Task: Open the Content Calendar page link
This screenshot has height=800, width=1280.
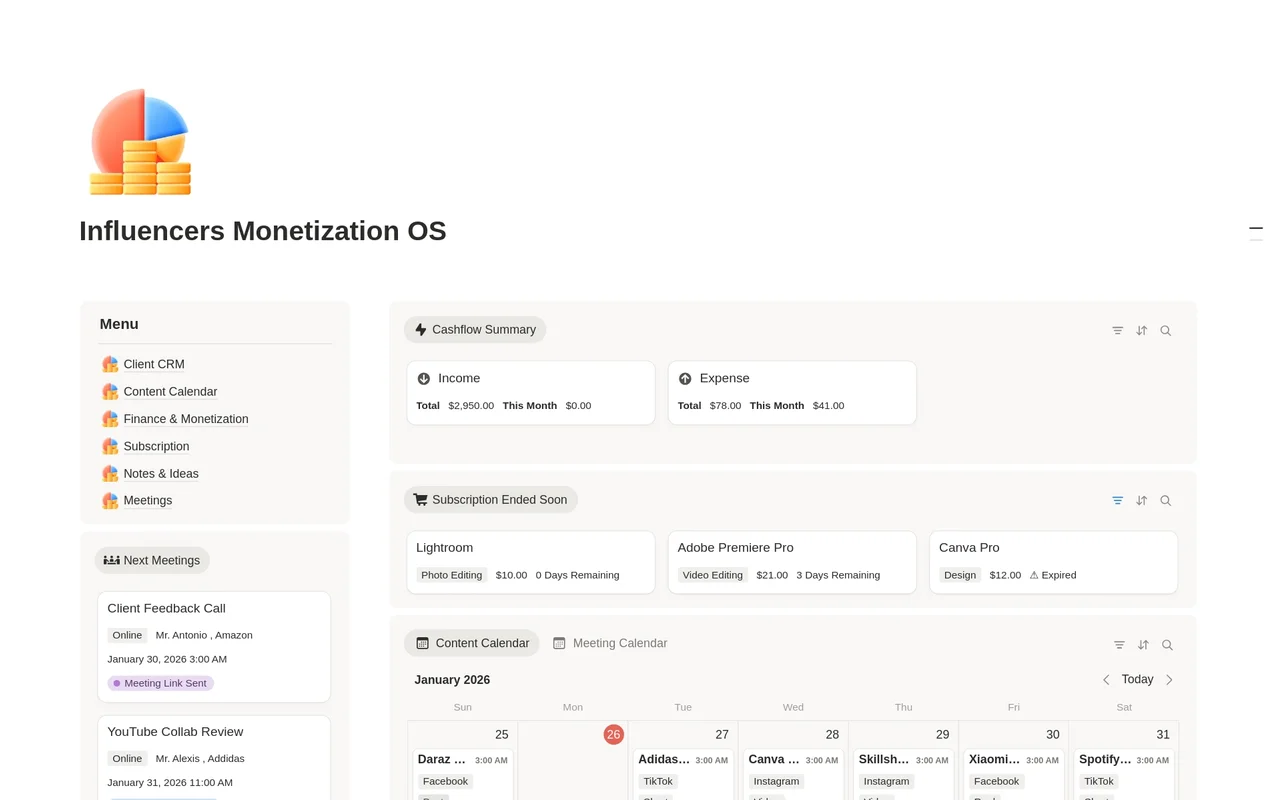Action: point(170,392)
